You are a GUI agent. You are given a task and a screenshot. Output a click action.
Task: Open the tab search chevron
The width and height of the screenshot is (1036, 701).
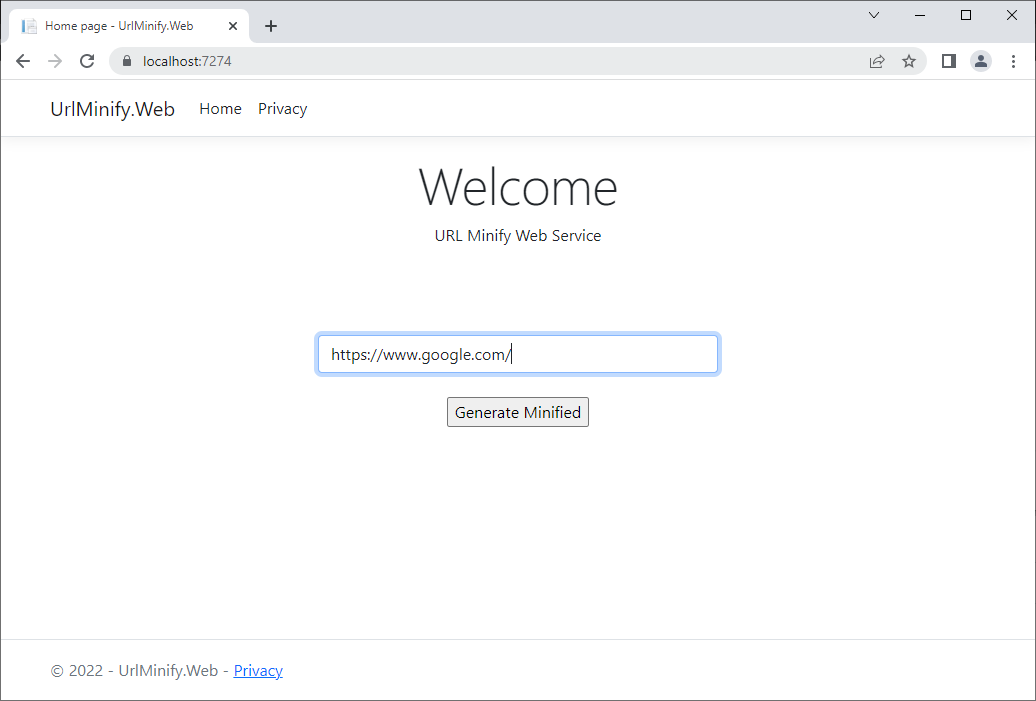[873, 15]
